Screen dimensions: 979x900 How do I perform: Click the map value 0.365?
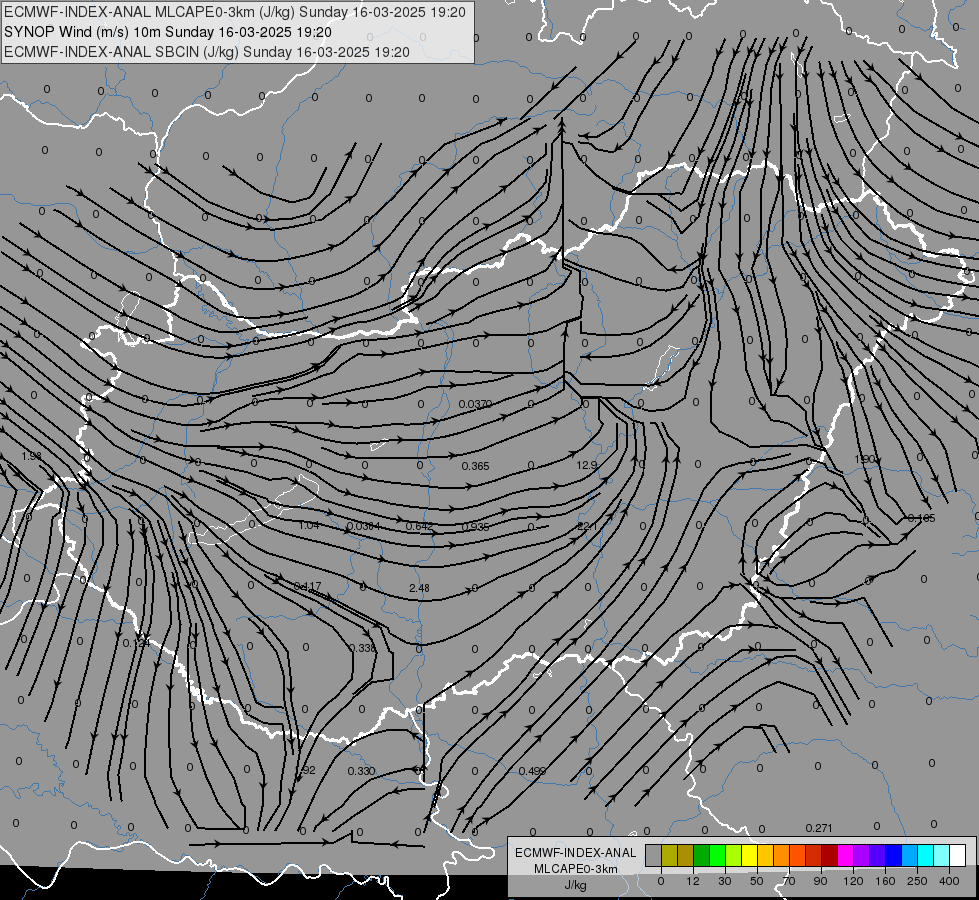click(475, 466)
